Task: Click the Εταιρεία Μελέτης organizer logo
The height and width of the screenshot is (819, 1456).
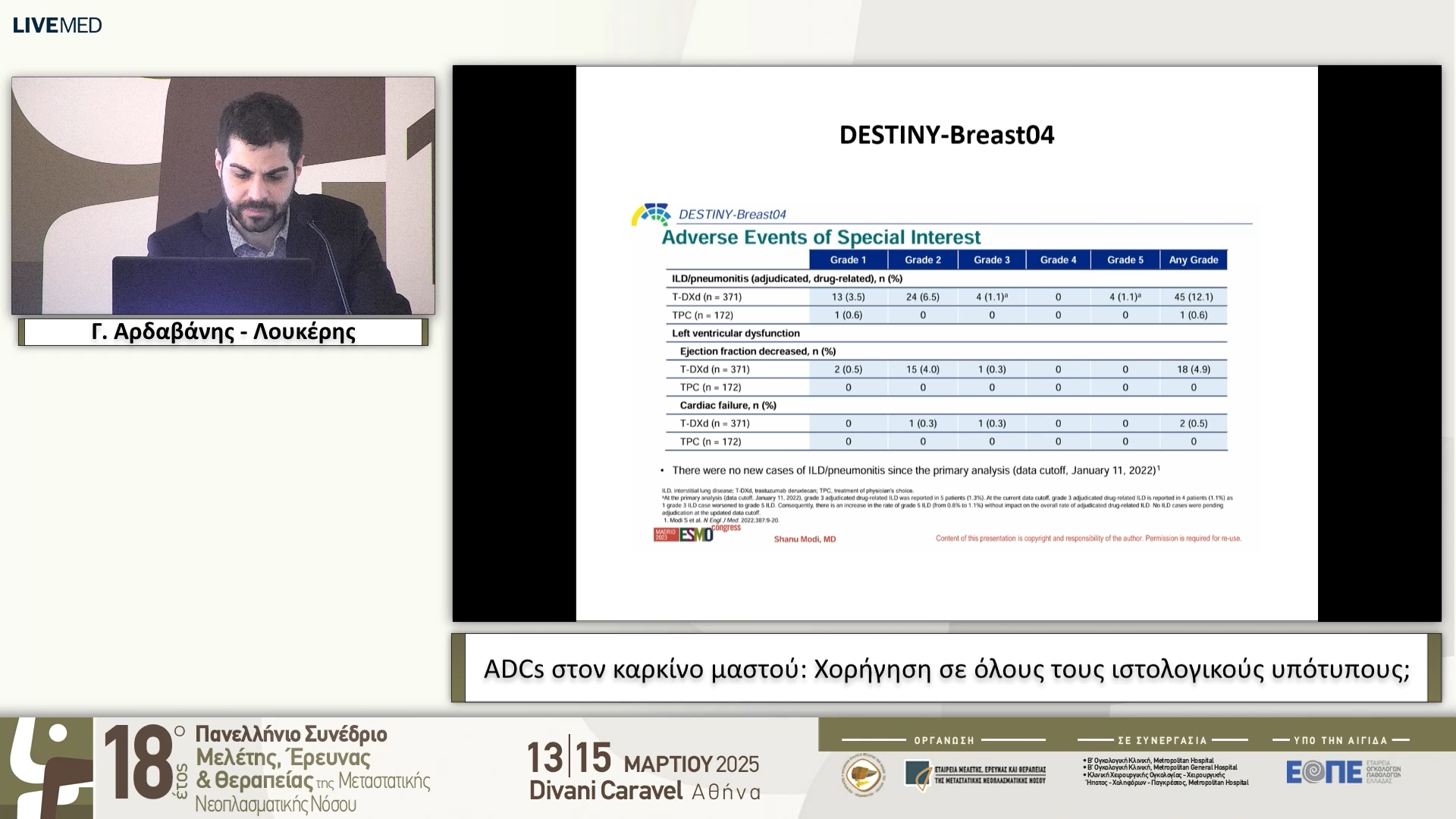Action: (x=975, y=774)
